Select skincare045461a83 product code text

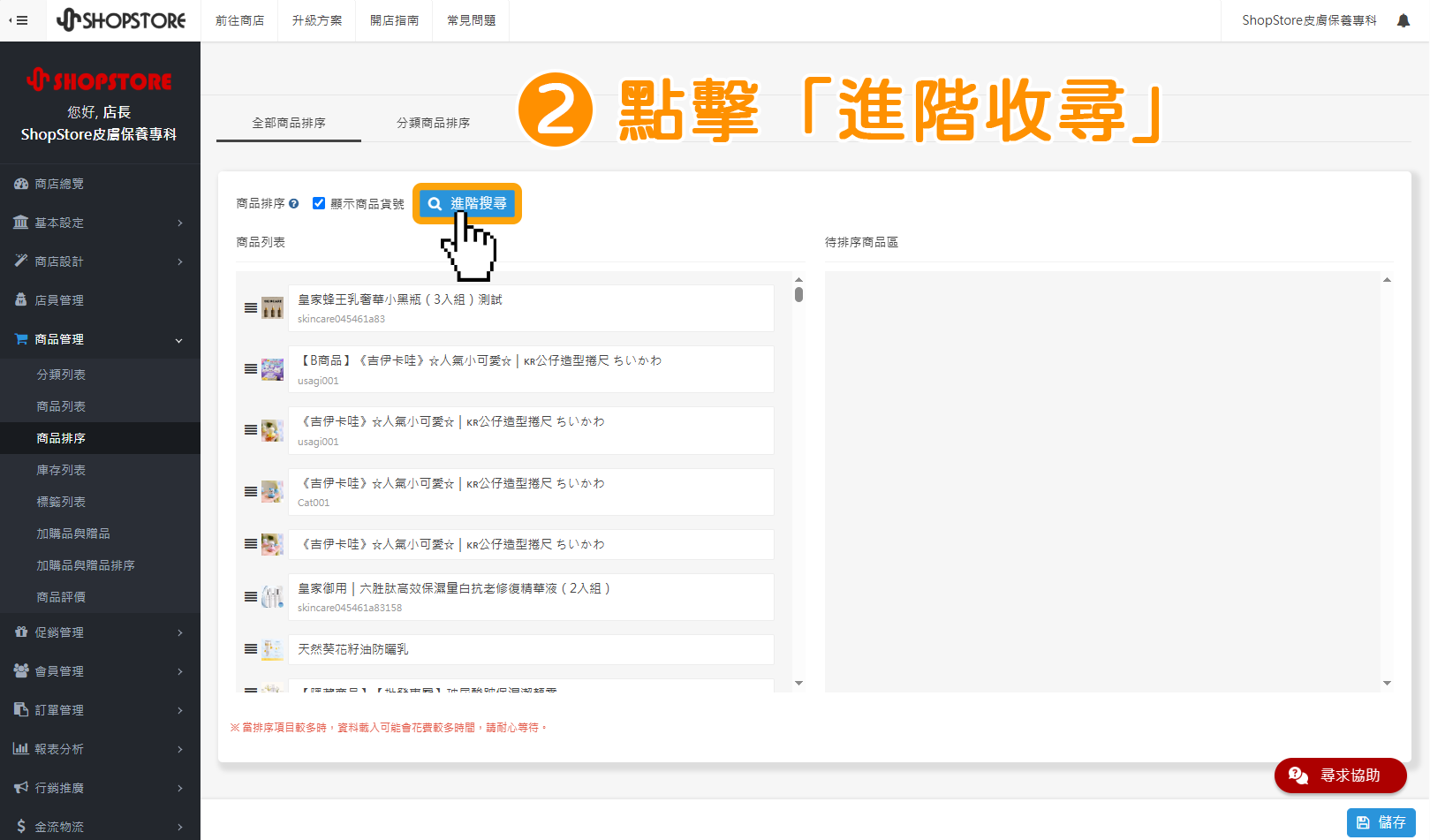coord(341,319)
